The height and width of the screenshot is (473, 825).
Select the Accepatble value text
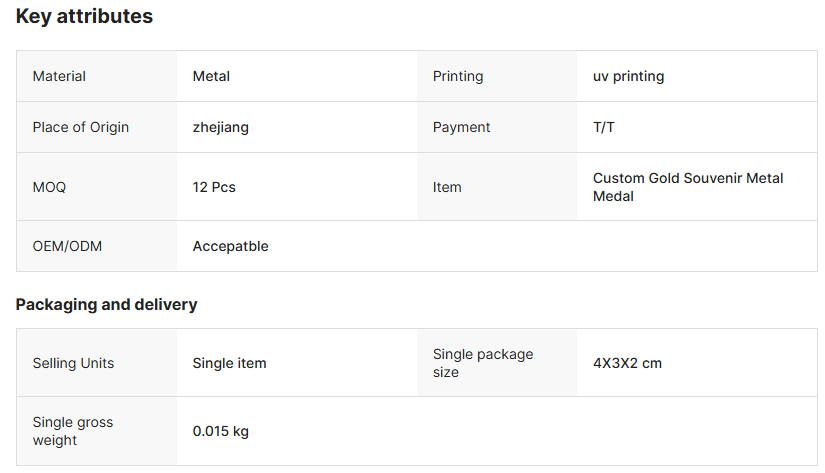tap(230, 246)
